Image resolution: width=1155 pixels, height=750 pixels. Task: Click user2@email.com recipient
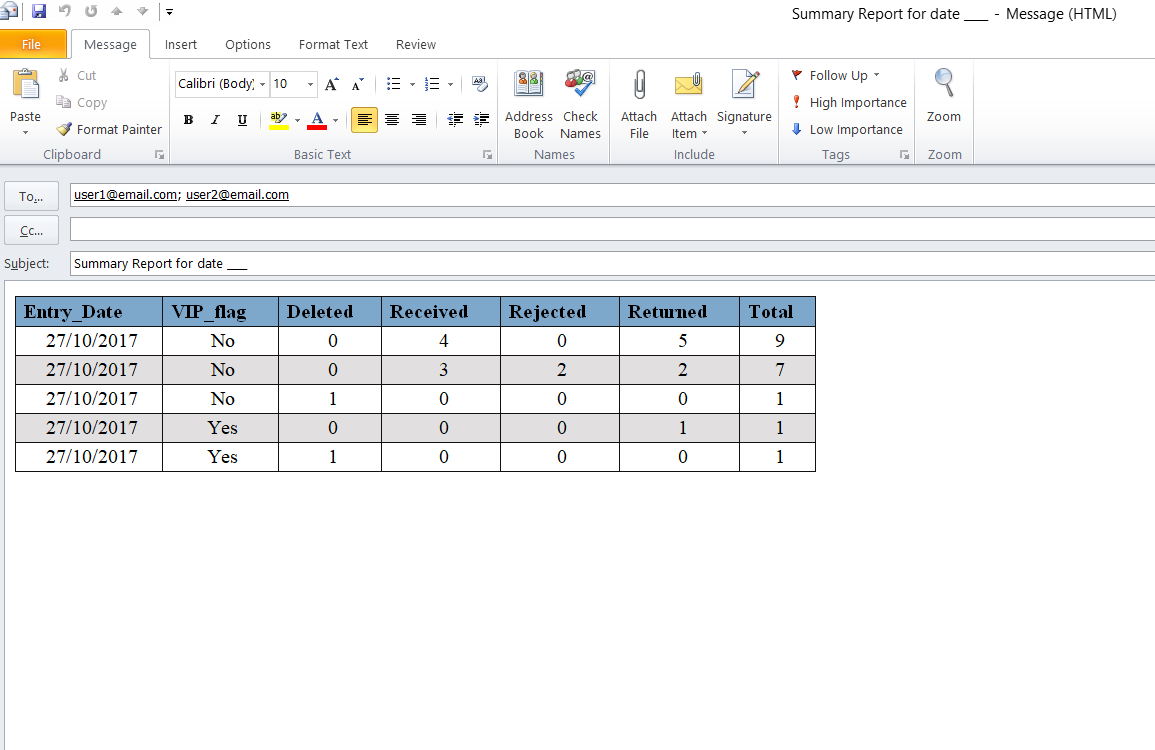(237, 194)
